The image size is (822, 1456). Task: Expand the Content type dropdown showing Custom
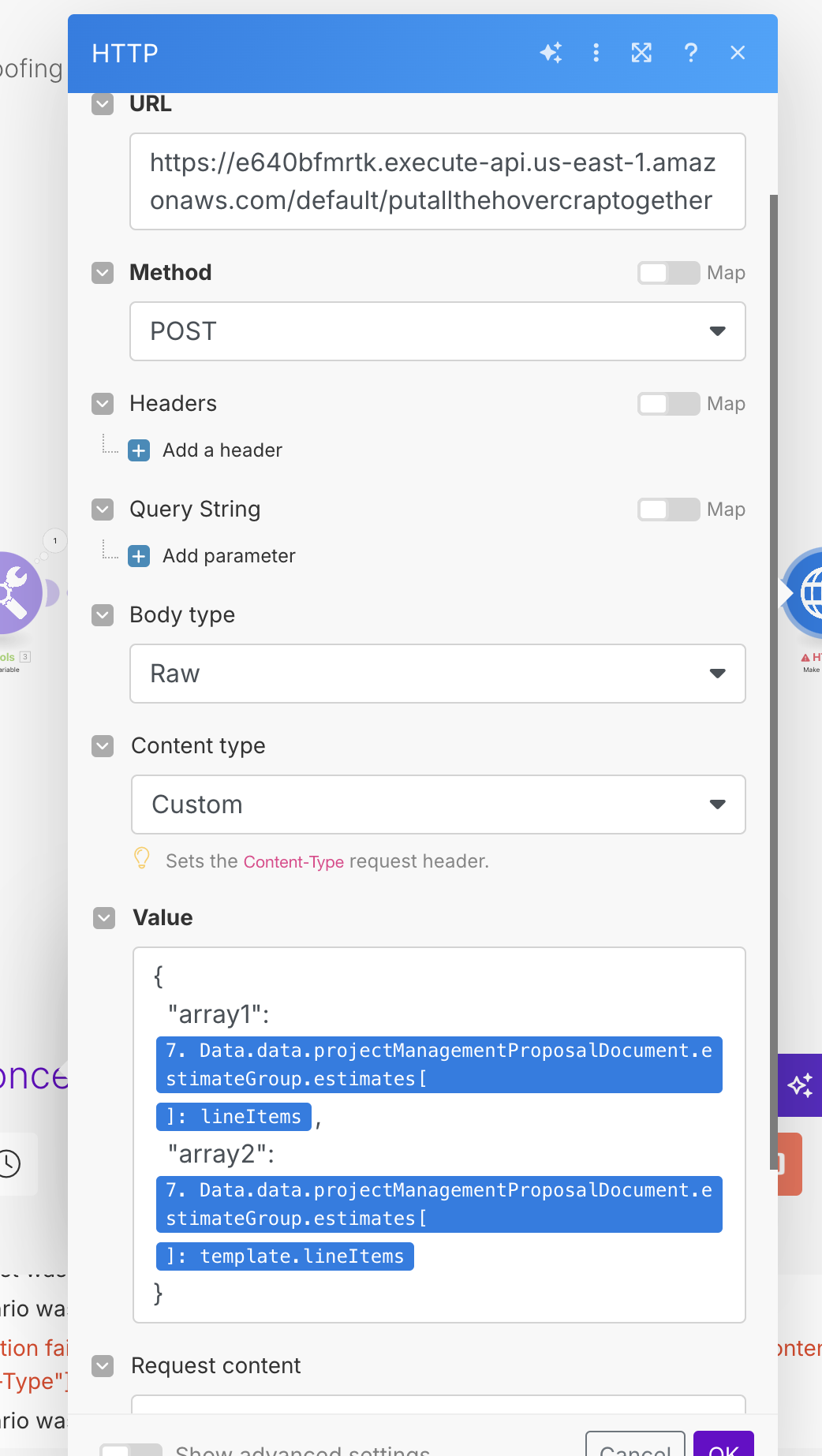438,805
